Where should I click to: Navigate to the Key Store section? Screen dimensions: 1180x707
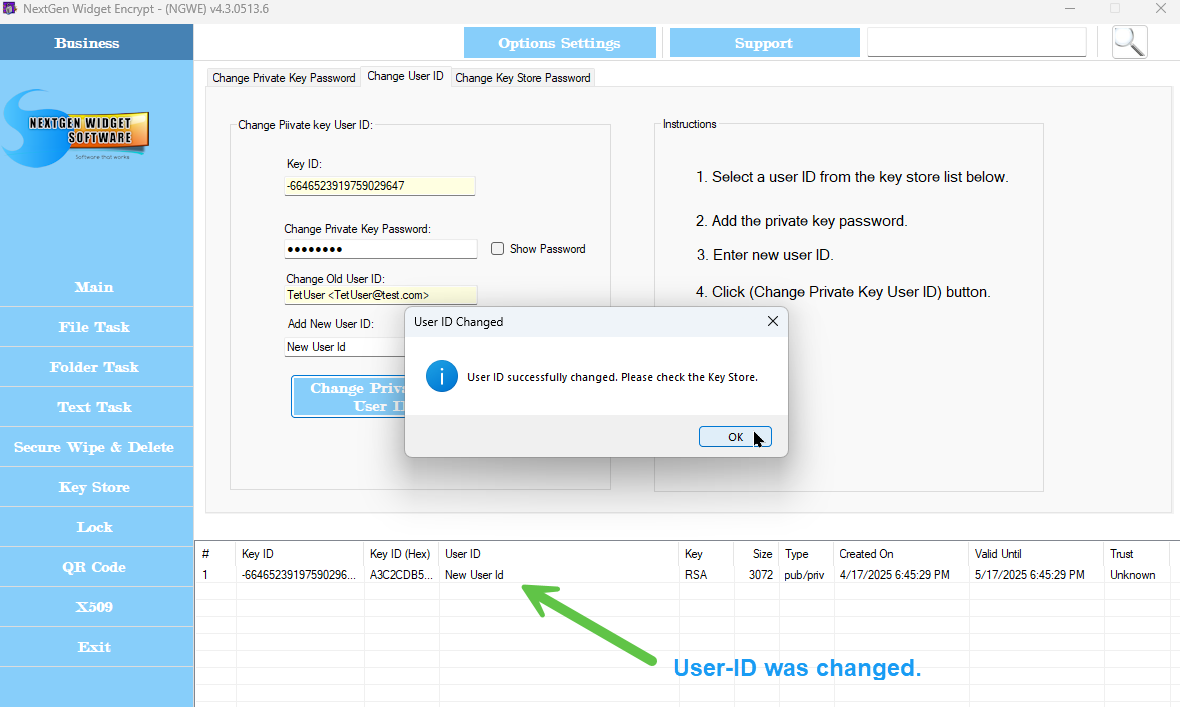click(x=95, y=487)
